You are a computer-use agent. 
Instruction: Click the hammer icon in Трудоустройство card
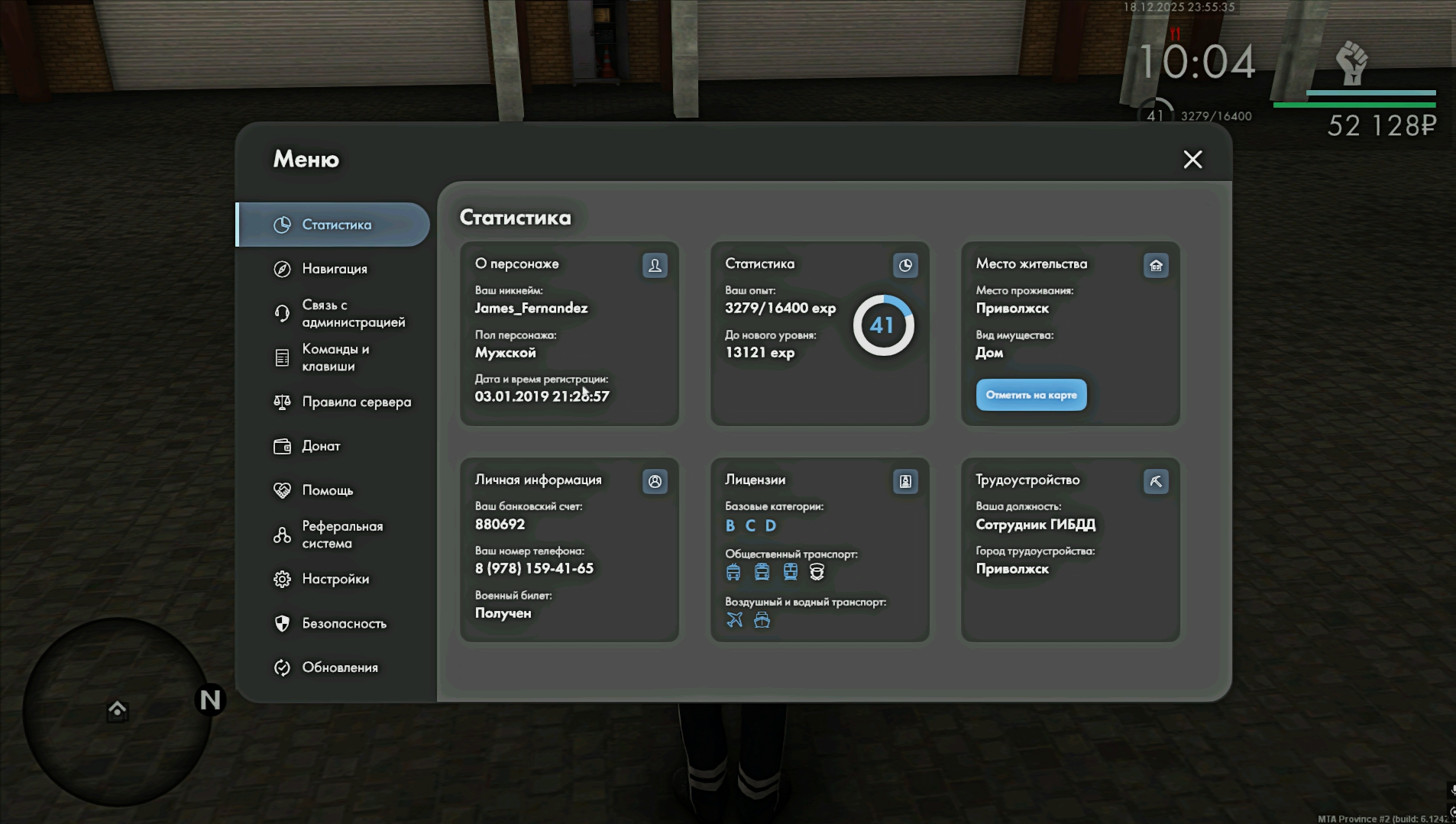point(1156,482)
